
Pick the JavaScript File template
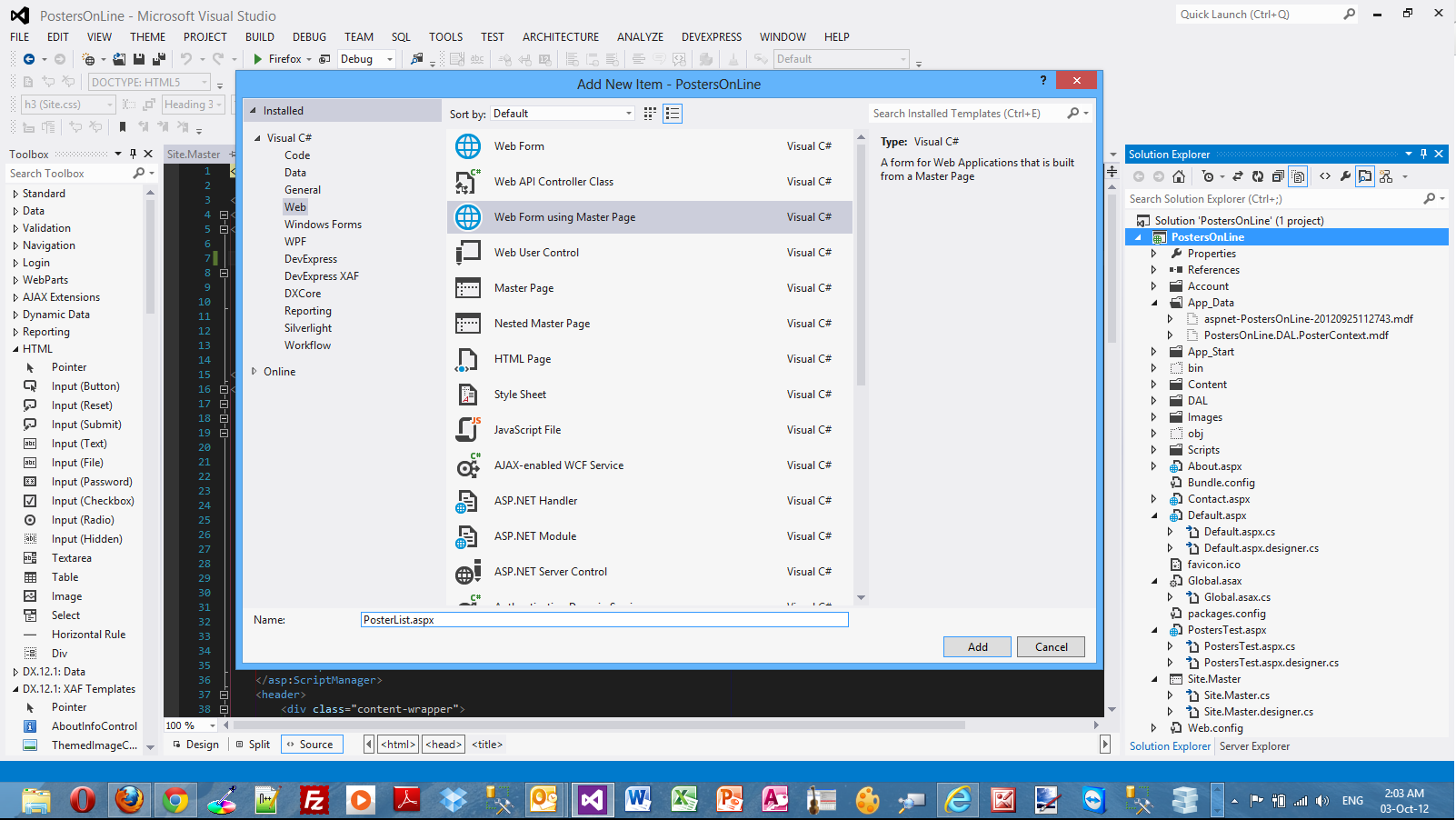click(x=650, y=430)
